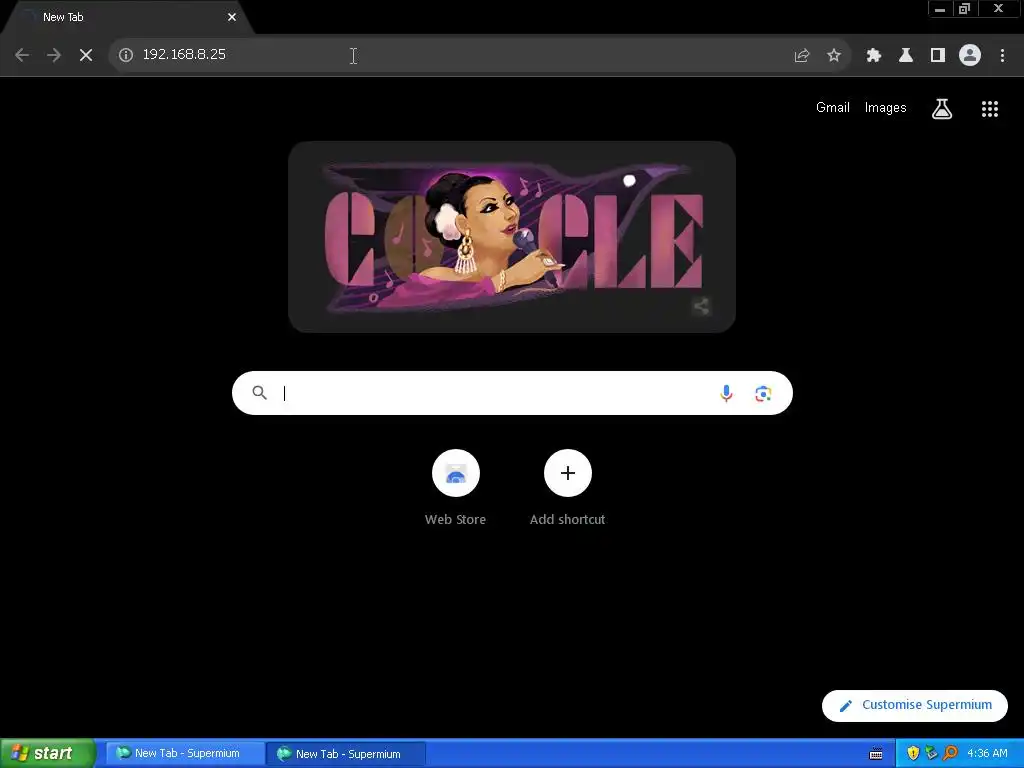1024x768 pixels.
Task: Click the 4:36 AM clock
Action: [x=987, y=754]
